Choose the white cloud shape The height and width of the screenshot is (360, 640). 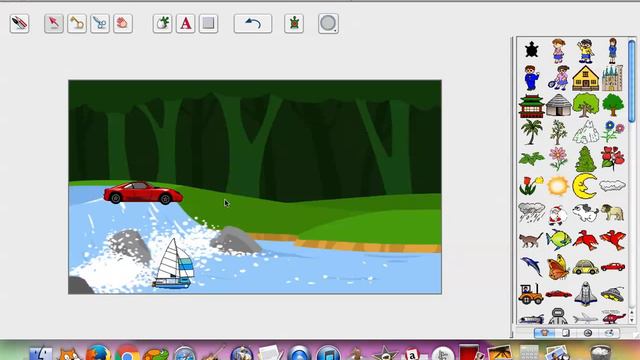pos(612,186)
